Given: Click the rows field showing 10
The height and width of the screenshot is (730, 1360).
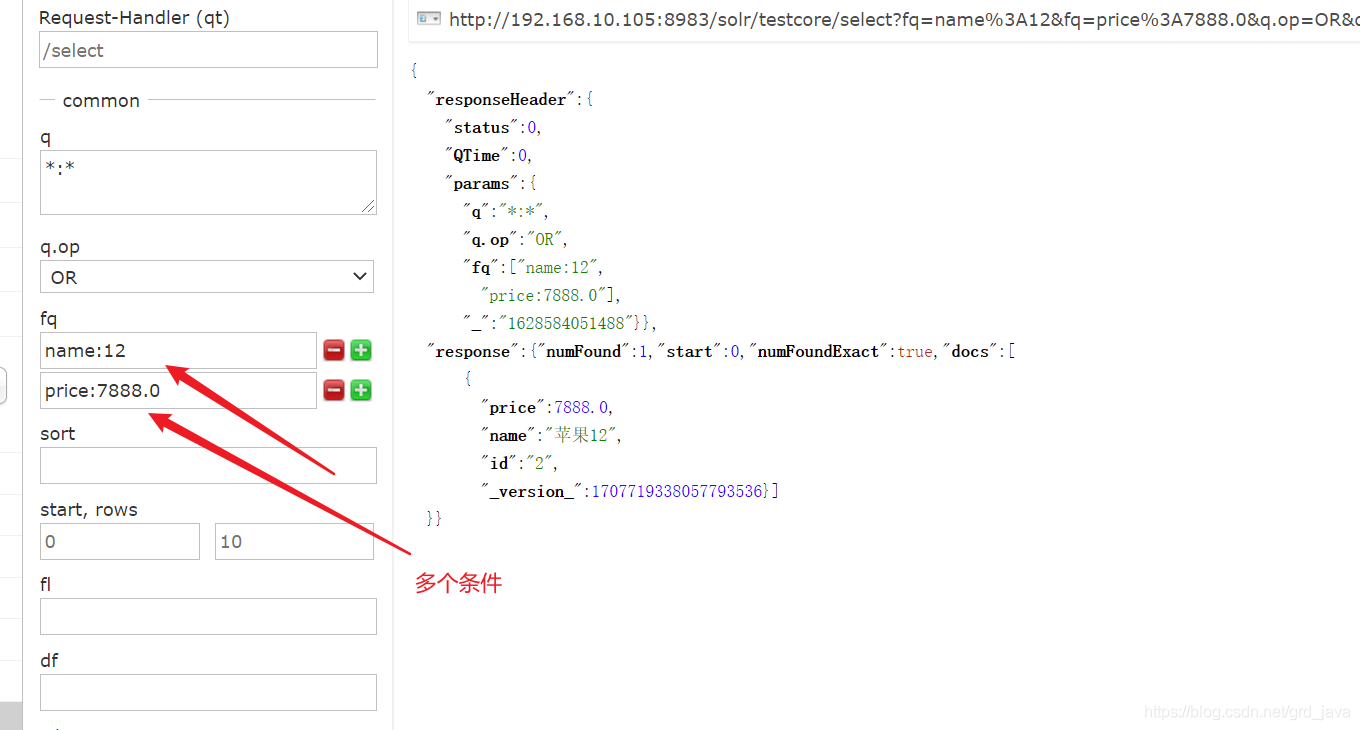Looking at the screenshot, I should click(294, 541).
